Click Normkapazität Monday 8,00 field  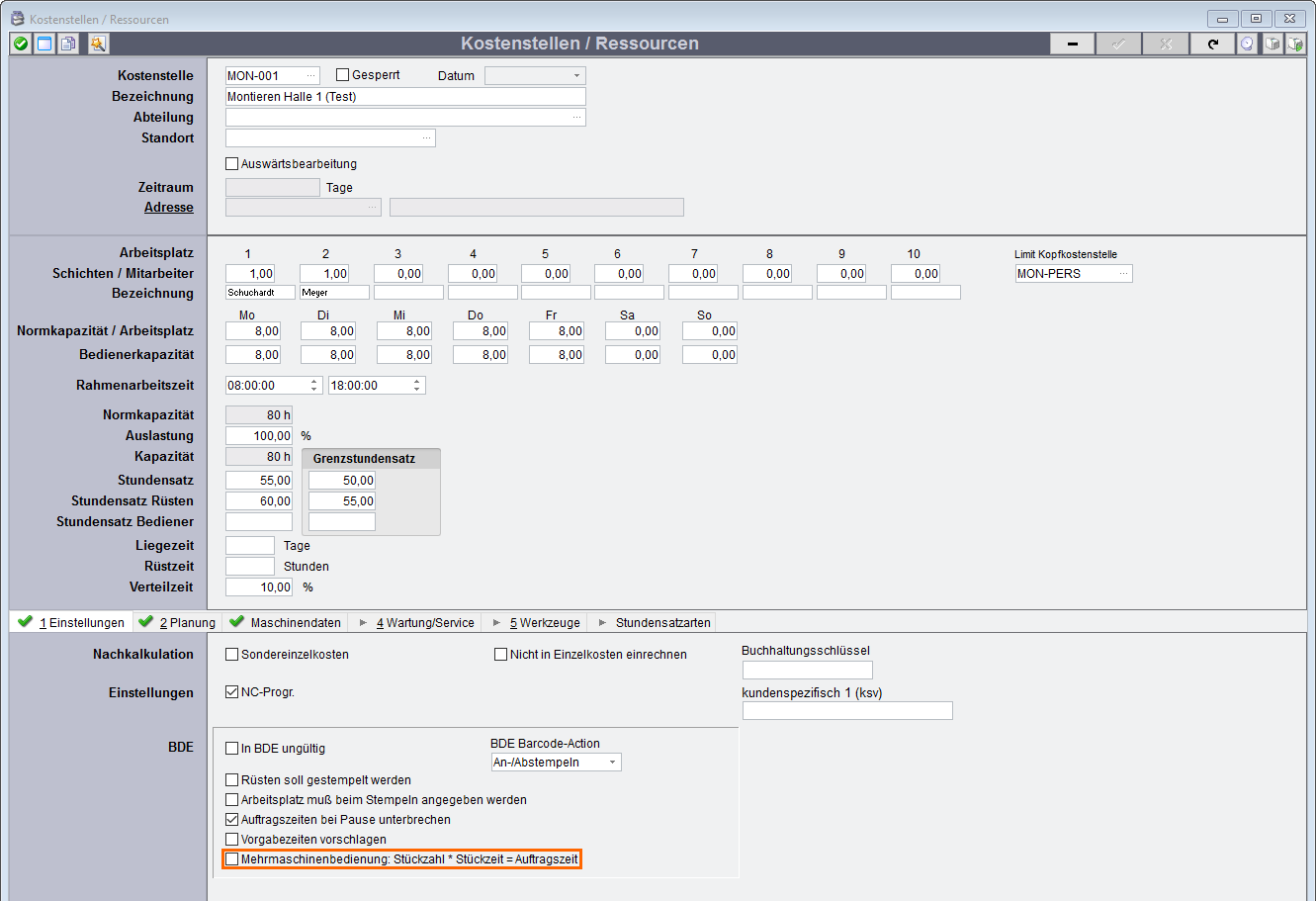253,330
